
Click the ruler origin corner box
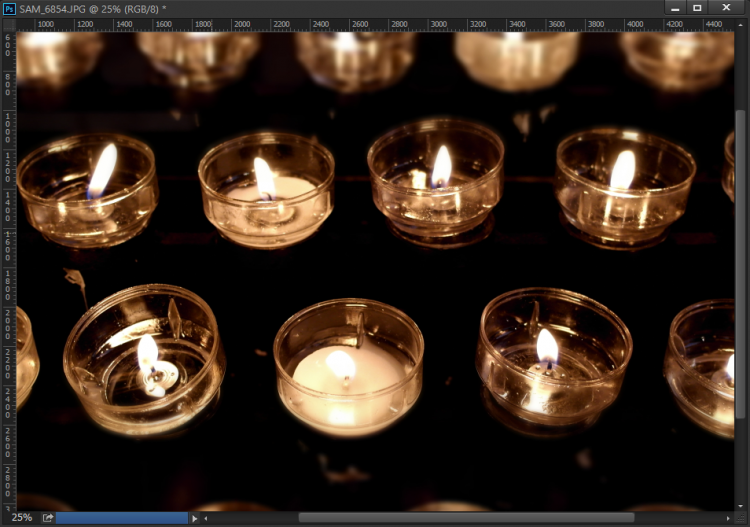pyautogui.click(x=9, y=24)
